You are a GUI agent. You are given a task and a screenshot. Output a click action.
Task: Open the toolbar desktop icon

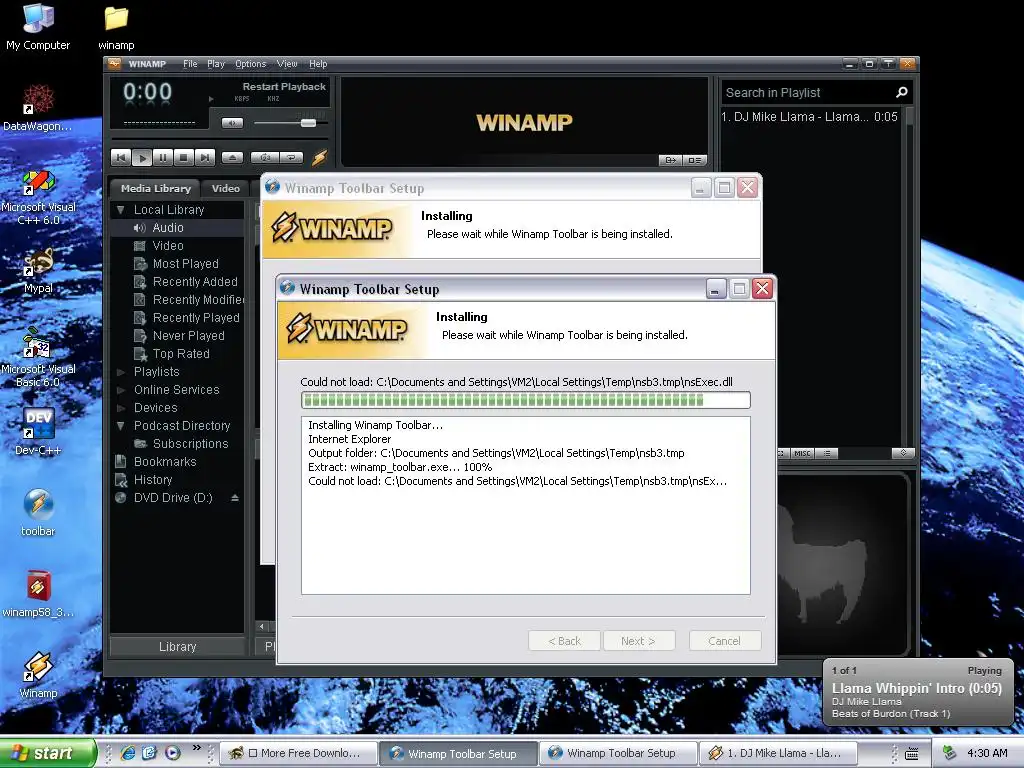(38, 513)
